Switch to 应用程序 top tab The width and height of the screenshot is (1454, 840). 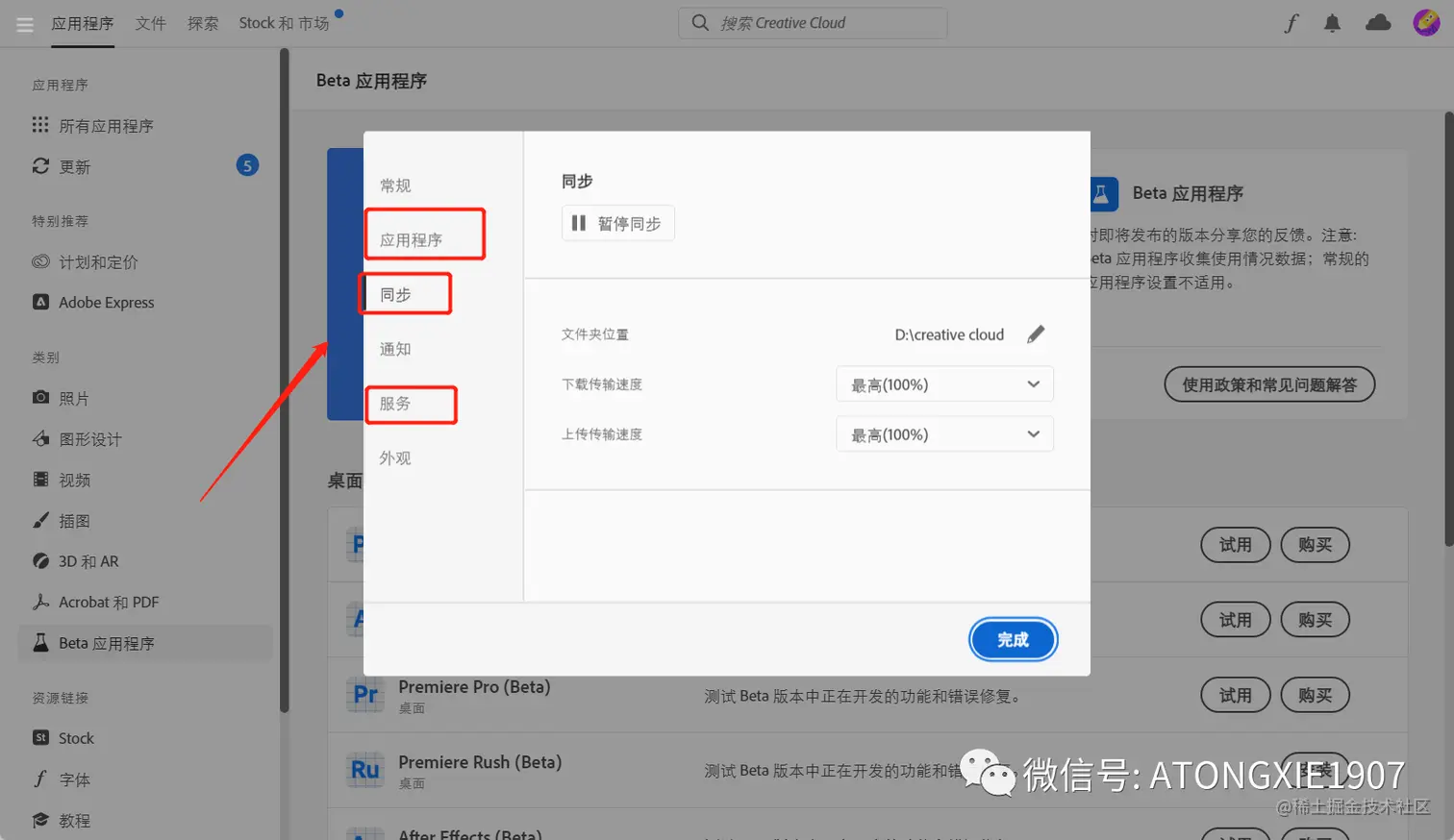[83, 23]
